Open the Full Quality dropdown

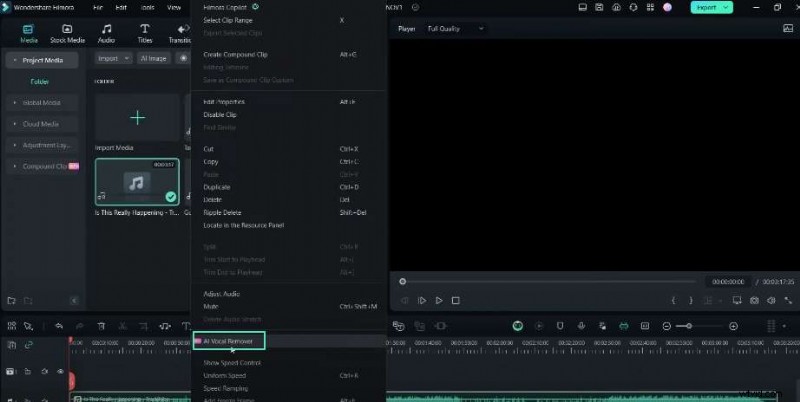pos(455,29)
